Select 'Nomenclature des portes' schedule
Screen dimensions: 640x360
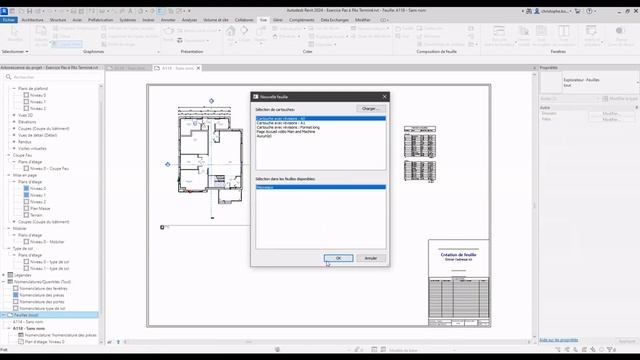point(42,302)
